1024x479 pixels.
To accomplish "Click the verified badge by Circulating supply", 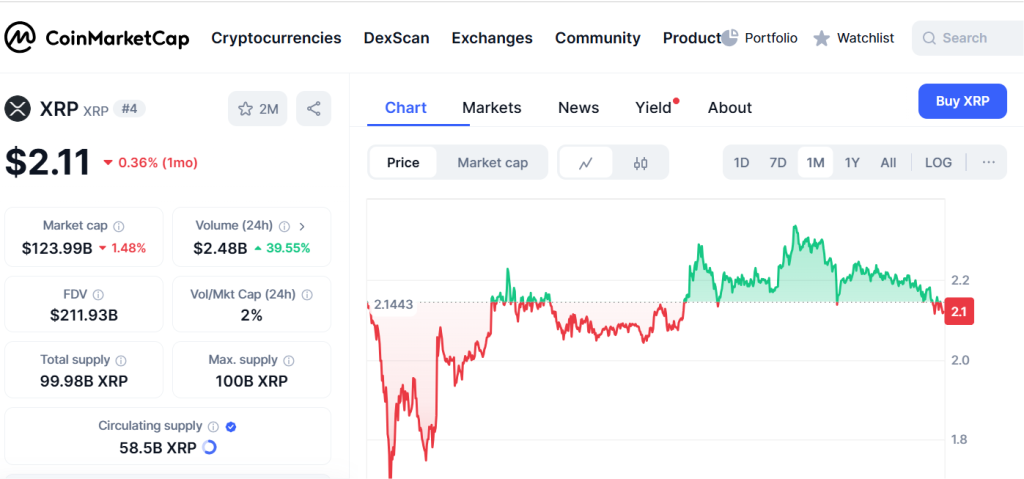I will [231, 427].
